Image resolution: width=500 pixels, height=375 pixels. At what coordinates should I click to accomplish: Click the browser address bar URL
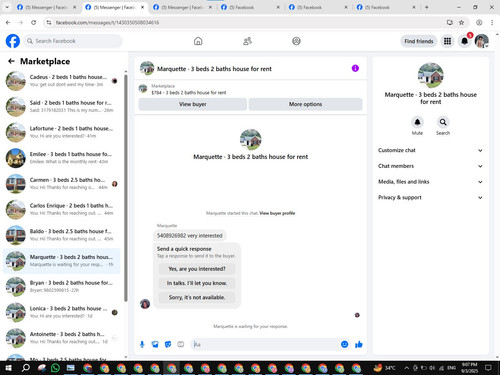[x=107, y=22]
